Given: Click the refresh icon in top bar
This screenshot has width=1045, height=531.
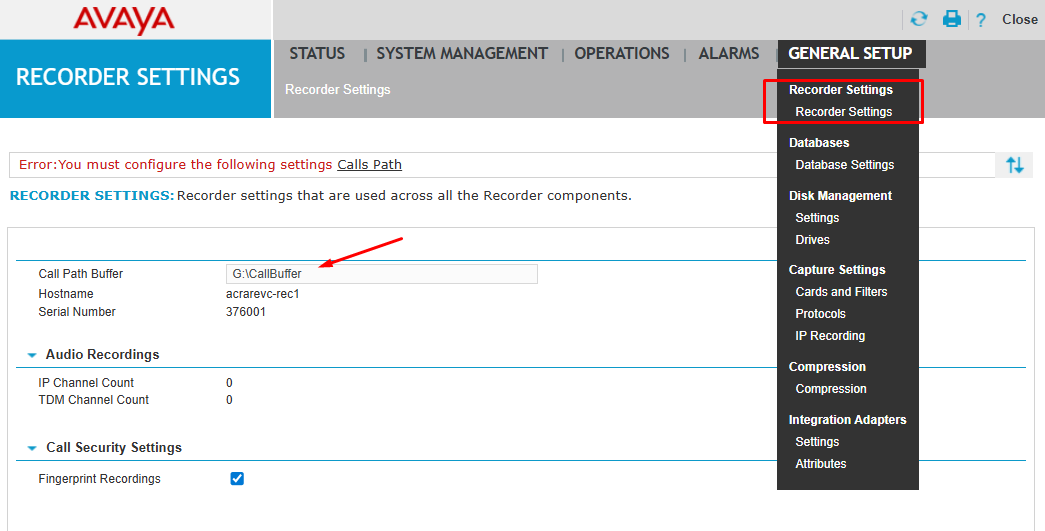Looking at the screenshot, I should [918, 19].
